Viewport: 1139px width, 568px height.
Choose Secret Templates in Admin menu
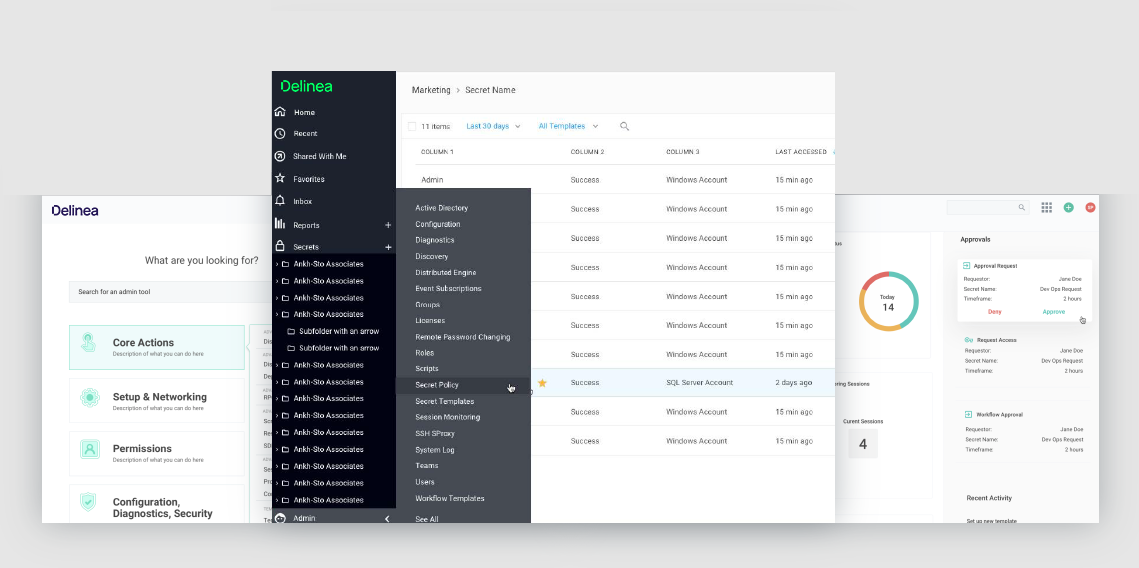click(x=445, y=401)
